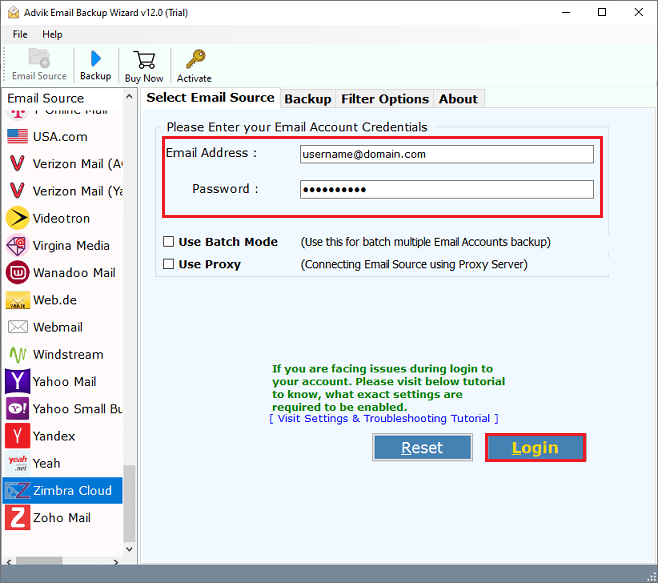Select USA.com text in source list
The width and height of the screenshot is (658, 583).
coord(60,137)
